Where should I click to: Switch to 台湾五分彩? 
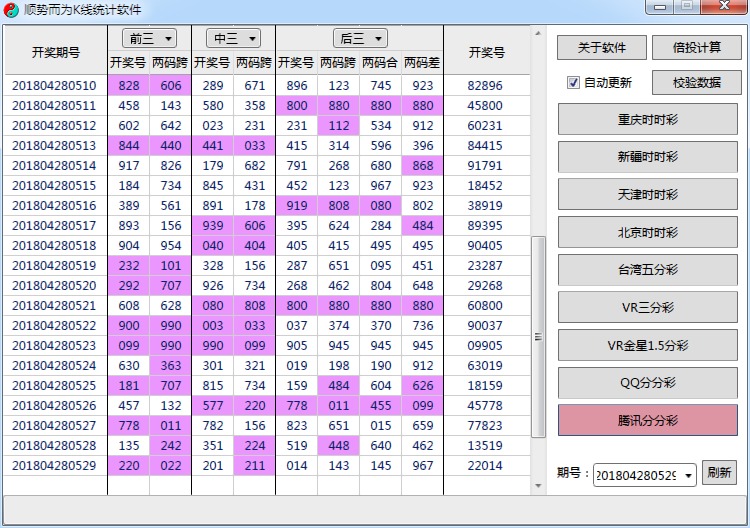[647, 270]
